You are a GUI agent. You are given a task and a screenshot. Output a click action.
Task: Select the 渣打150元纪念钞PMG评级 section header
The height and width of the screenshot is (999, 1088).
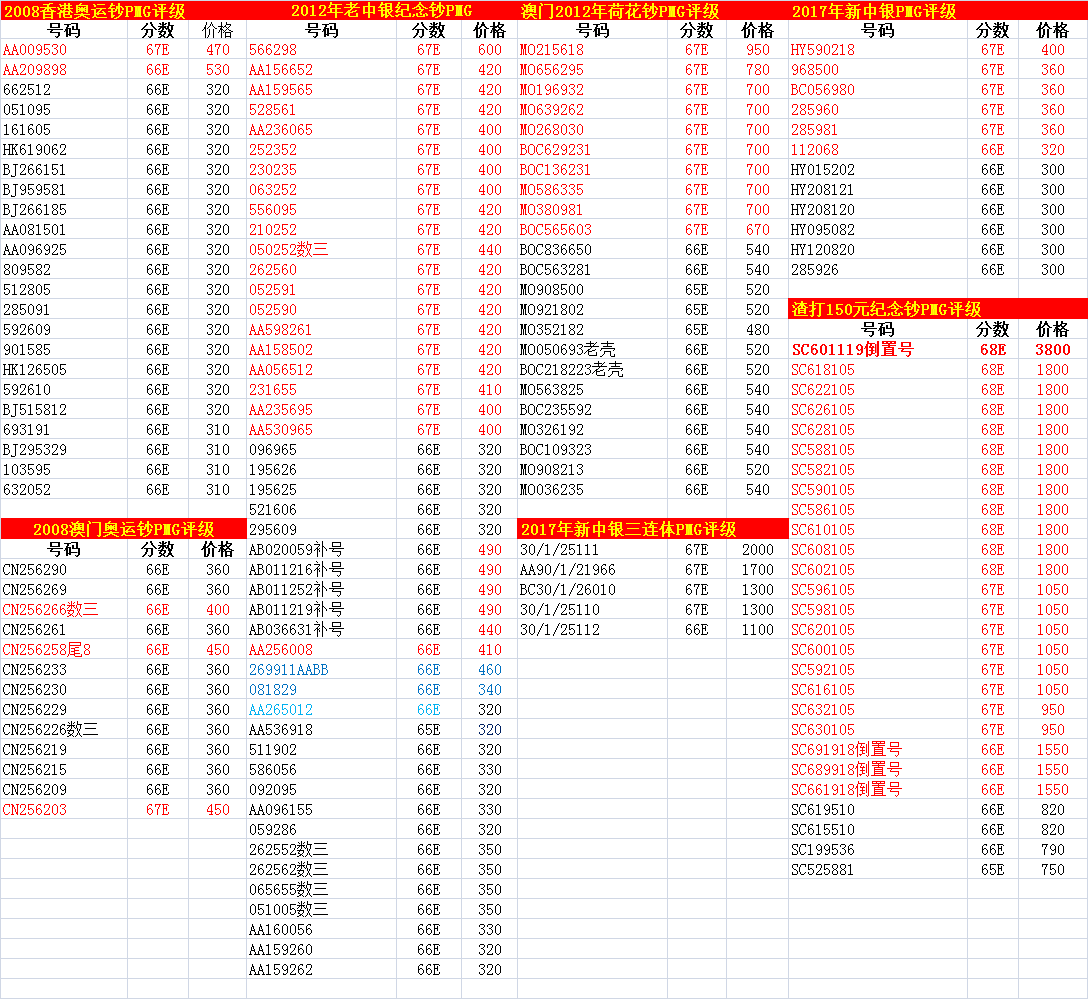pyautogui.click(x=886, y=309)
